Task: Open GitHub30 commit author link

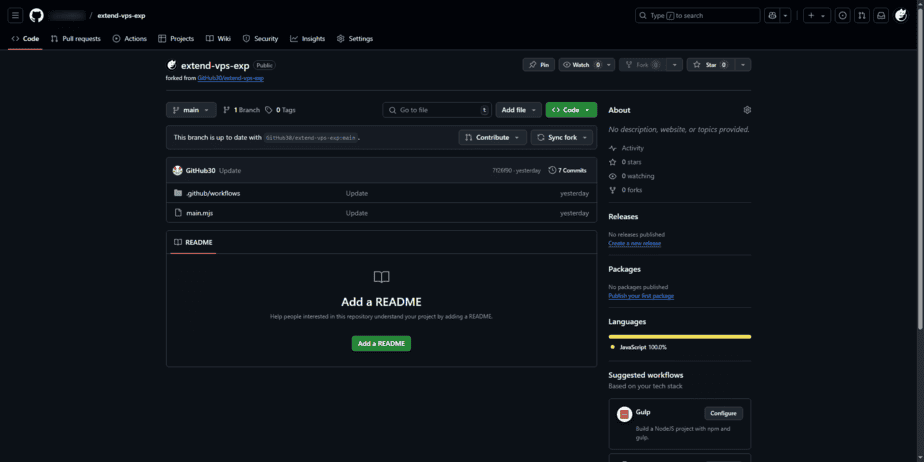Action: [x=200, y=170]
